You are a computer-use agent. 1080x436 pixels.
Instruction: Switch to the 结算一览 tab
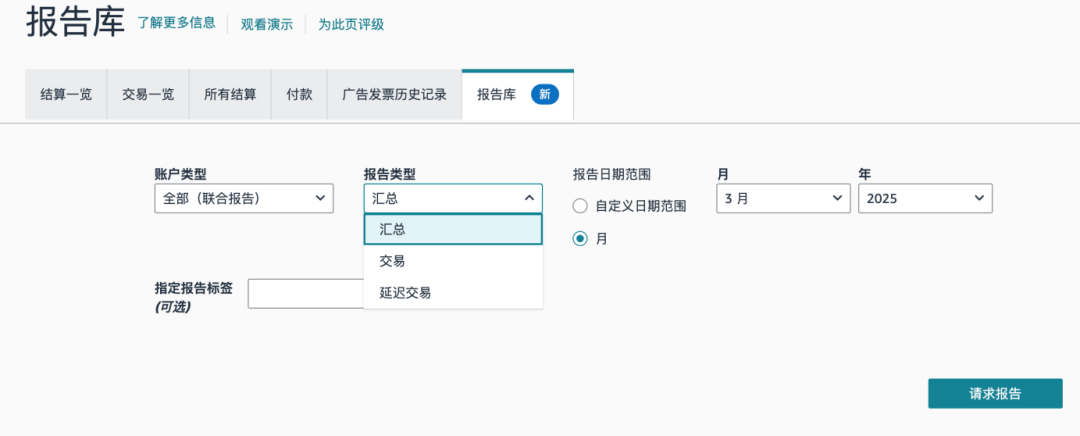click(x=66, y=95)
